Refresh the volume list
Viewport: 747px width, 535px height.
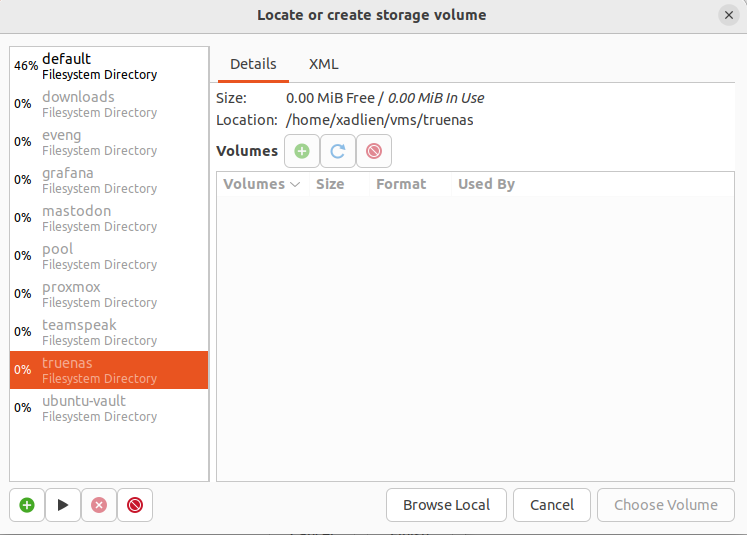(x=338, y=151)
